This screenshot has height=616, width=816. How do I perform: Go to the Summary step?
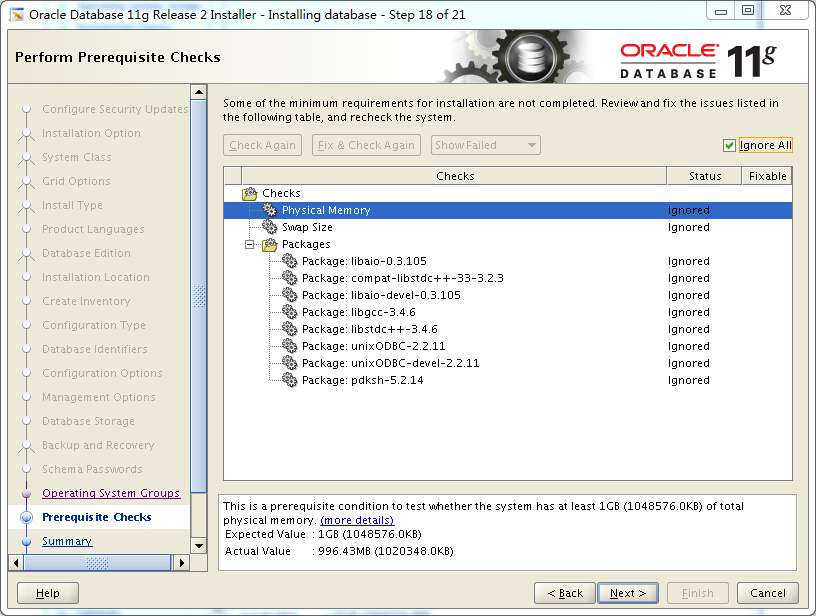67,542
